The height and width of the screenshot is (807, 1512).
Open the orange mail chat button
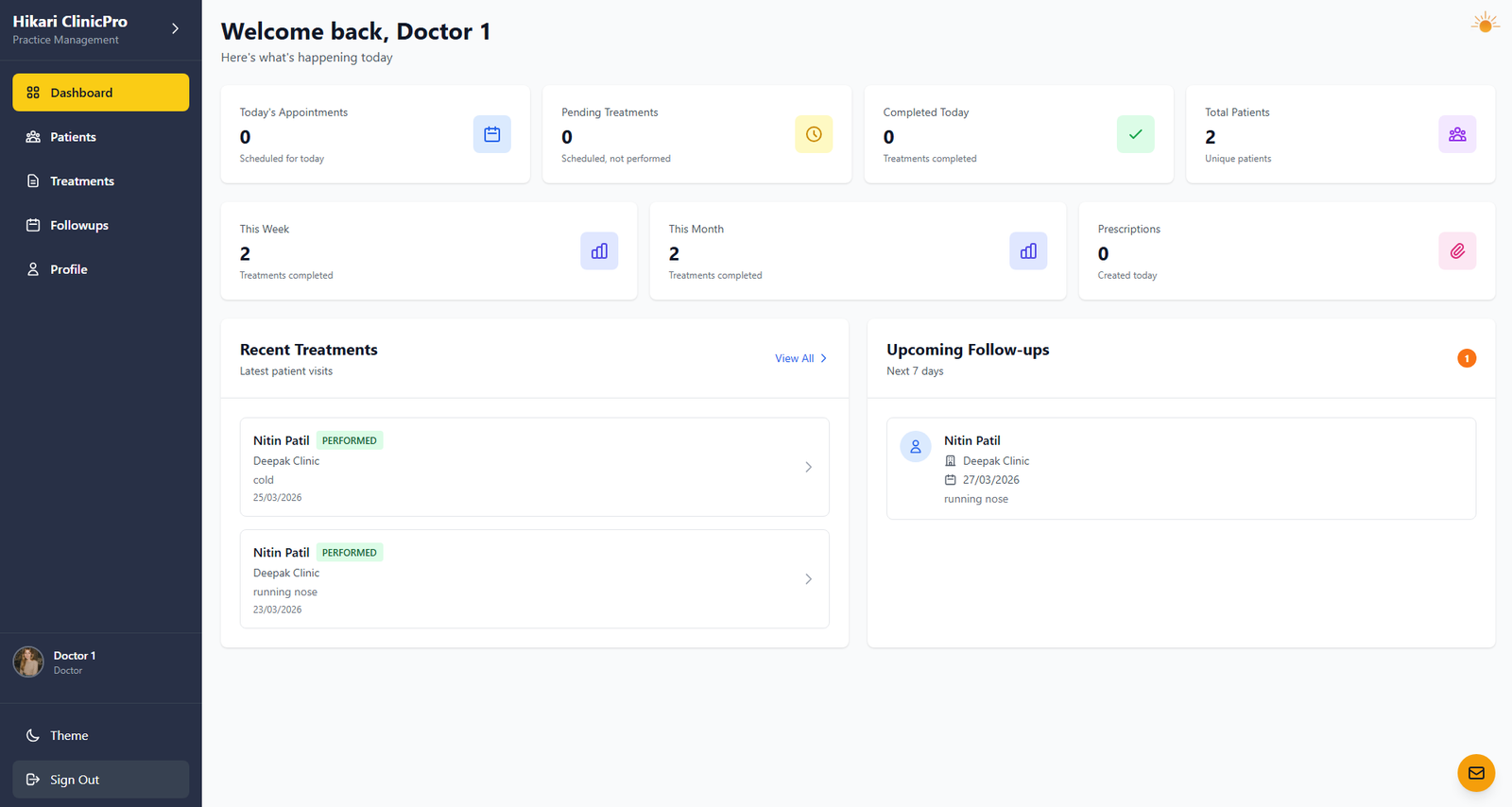tap(1475, 773)
